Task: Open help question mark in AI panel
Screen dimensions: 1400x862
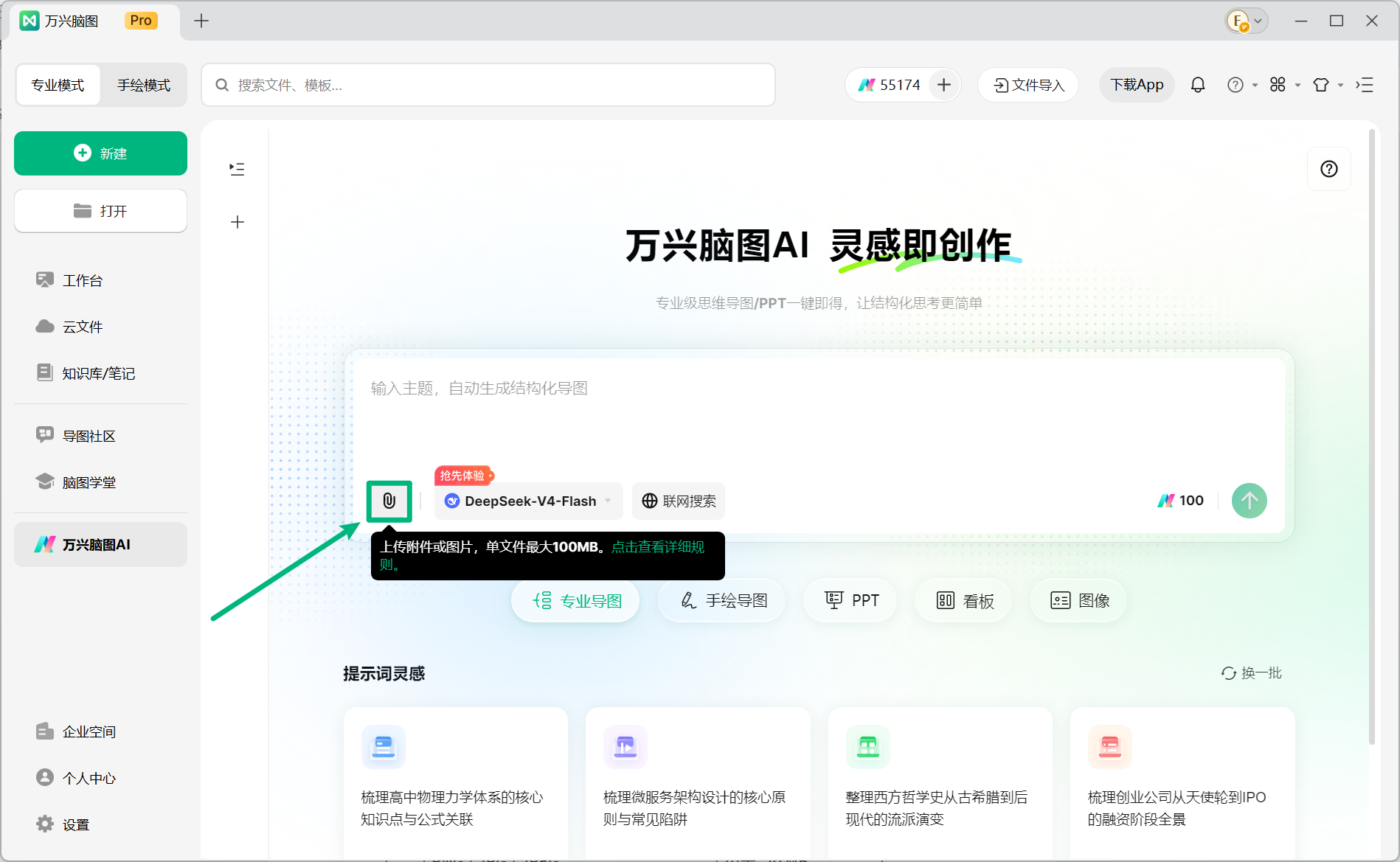Action: 1329,169
